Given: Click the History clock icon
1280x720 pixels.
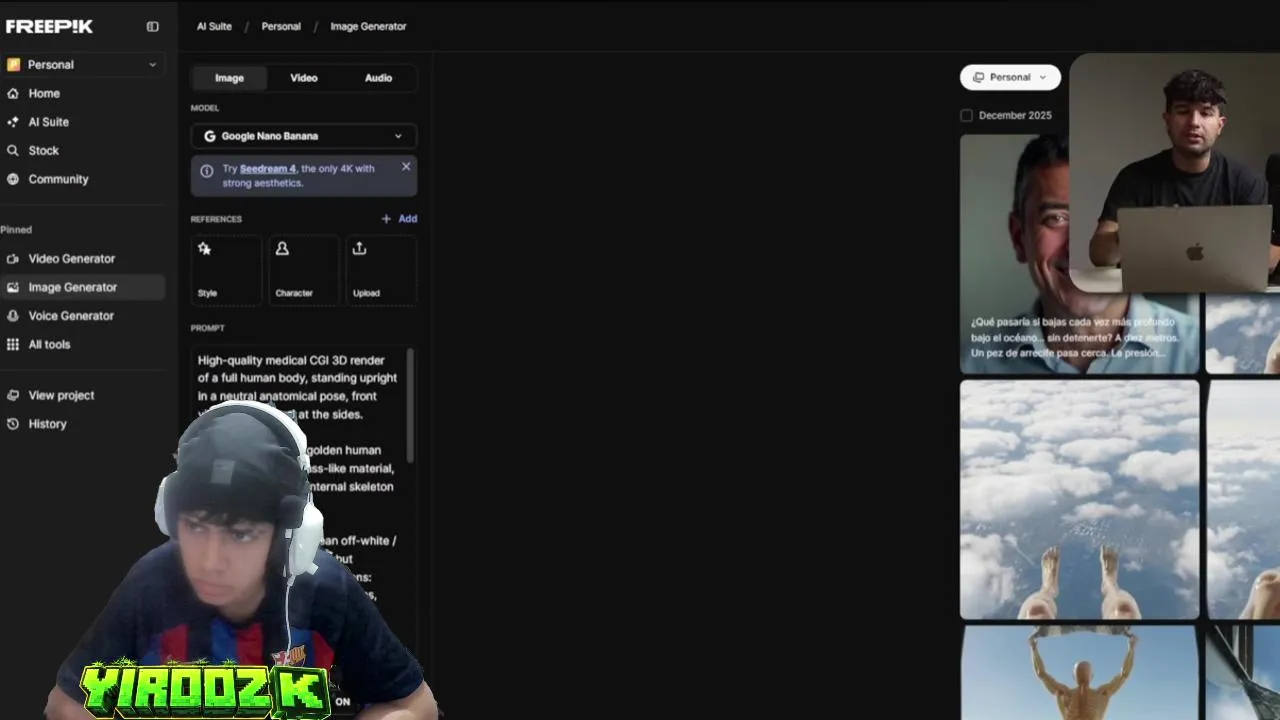Looking at the screenshot, I should pyautogui.click(x=13, y=424).
